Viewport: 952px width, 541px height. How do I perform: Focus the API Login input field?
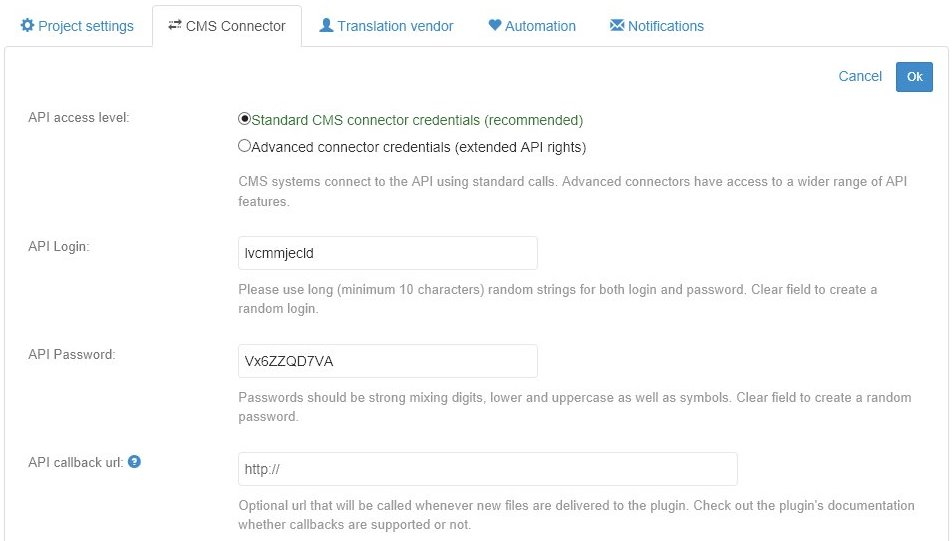click(x=387, y=253)
